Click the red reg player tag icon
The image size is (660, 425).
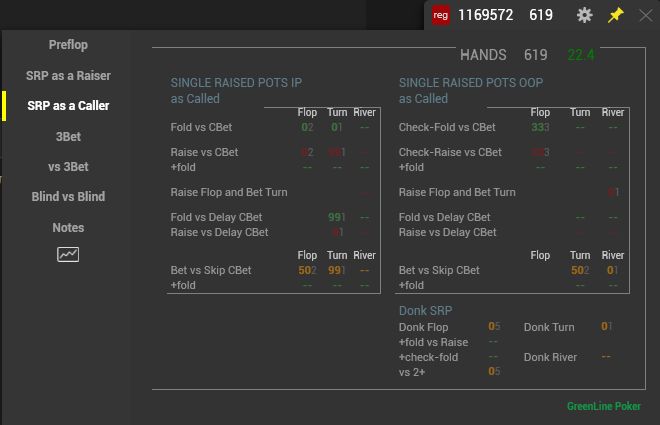point(441,15)
